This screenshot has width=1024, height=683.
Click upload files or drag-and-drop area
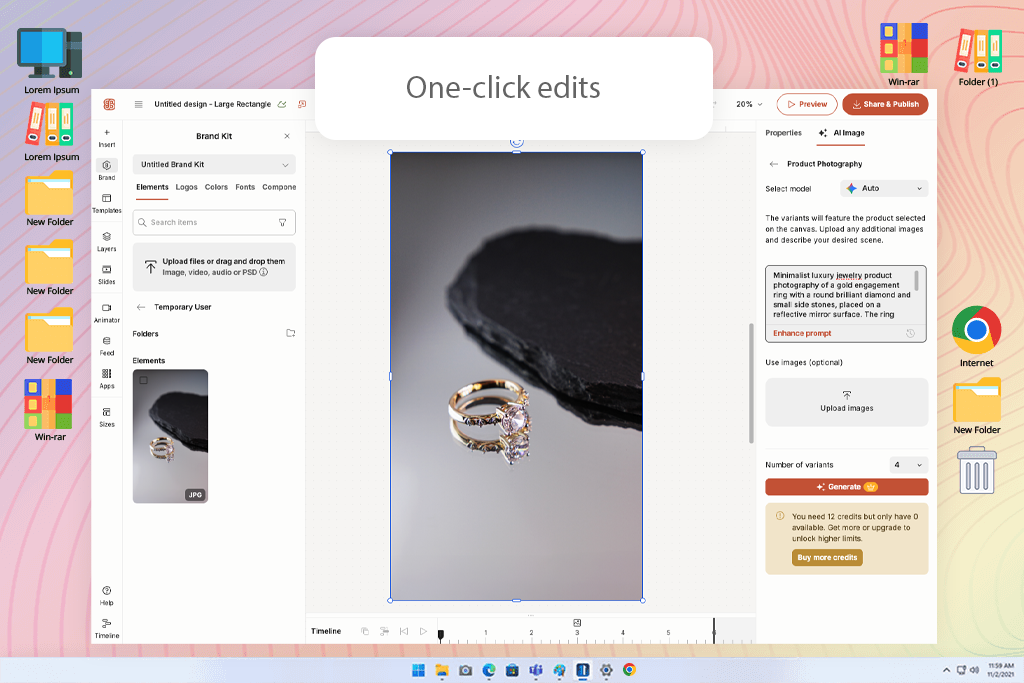214,267
